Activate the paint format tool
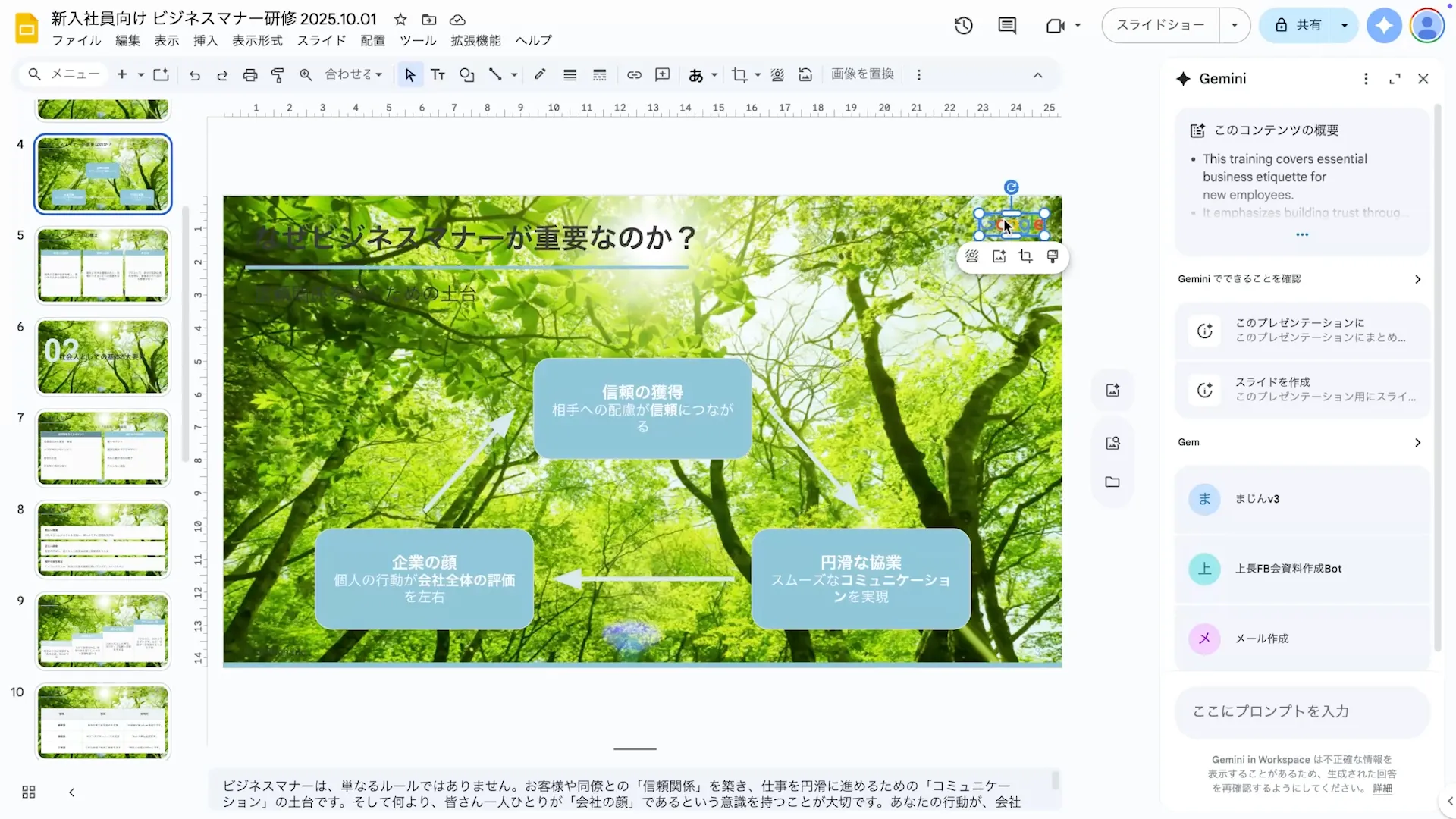The height and width of the screenshot is (819, 1456). tap(278, 74)
